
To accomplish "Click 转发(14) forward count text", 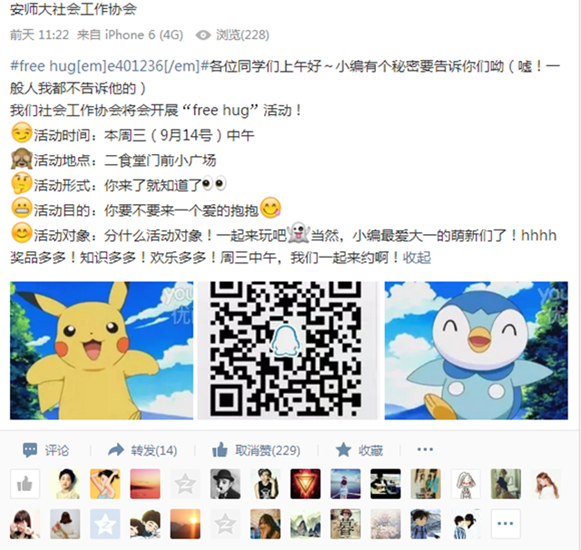I will [154, 451].
